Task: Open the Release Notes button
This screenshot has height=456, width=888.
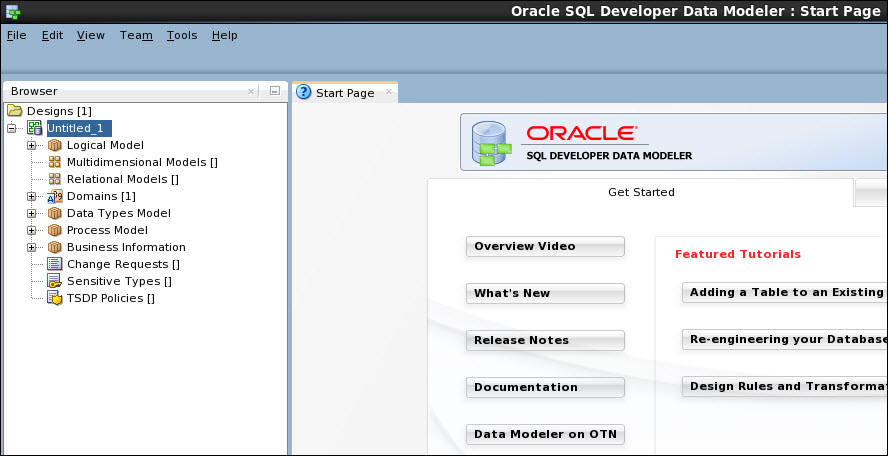Action: 545,340
